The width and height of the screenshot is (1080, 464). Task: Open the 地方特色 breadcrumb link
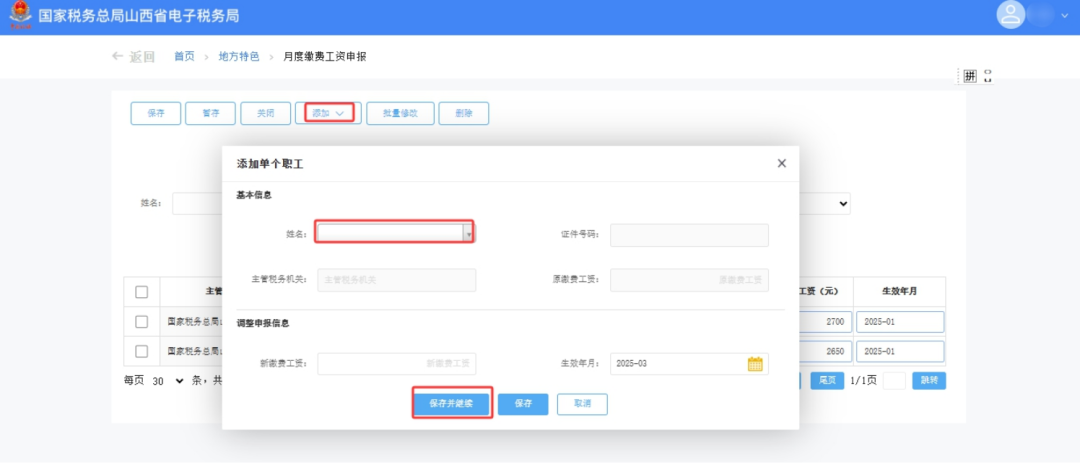239,56
